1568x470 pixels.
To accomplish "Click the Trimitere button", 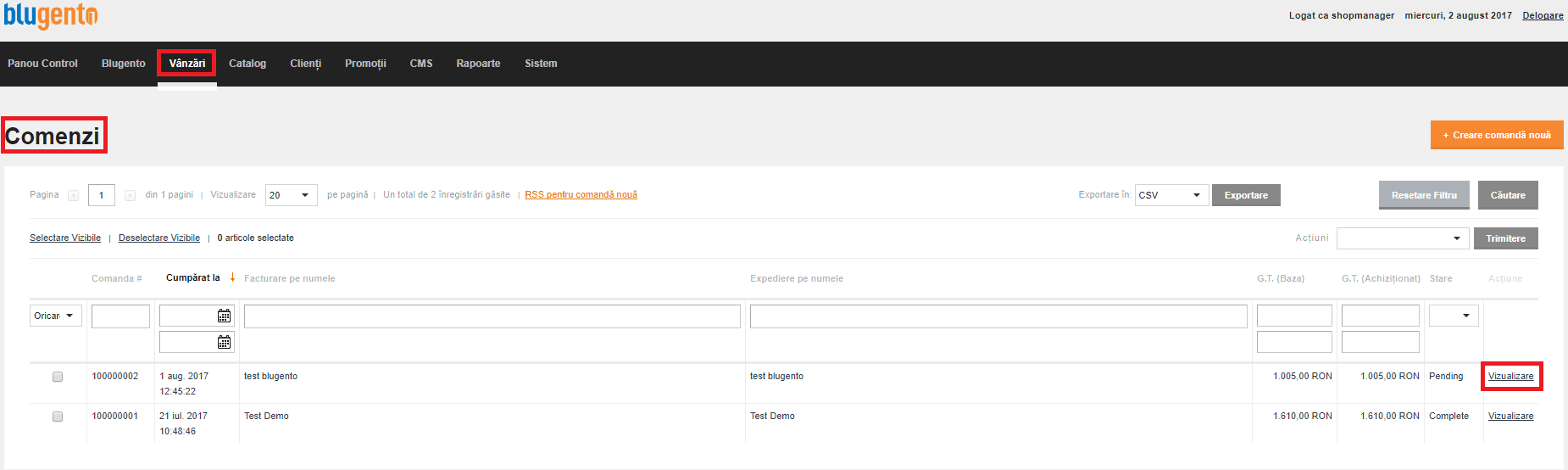I will pos(1505,238).
